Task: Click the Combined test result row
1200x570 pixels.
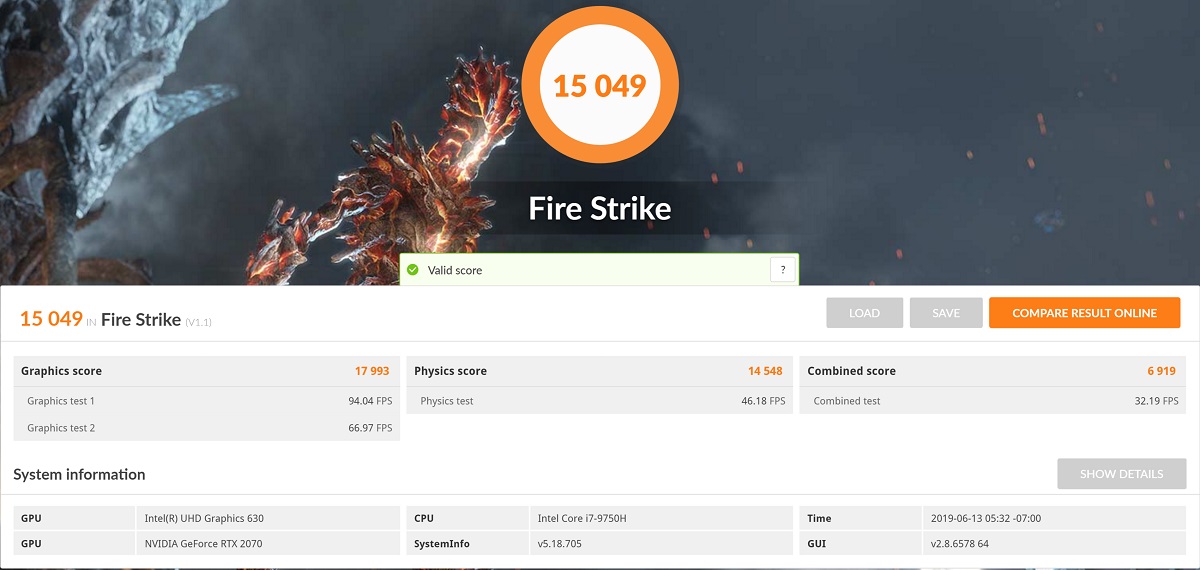Action: coord(993,401)
